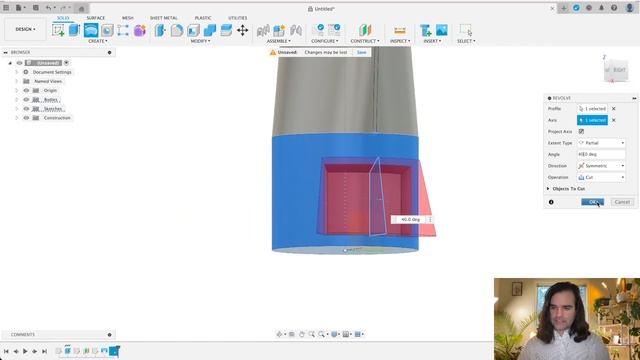Switch to the Utilities tab
This screenshot has height=360, width=640.
coord(238,18)
